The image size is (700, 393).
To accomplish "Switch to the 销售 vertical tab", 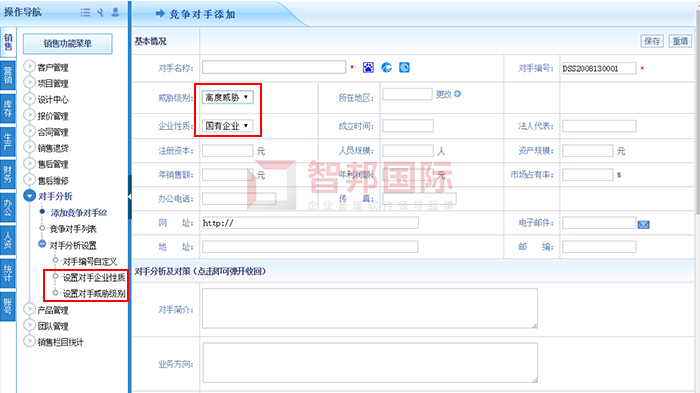I will coord(8,42).
